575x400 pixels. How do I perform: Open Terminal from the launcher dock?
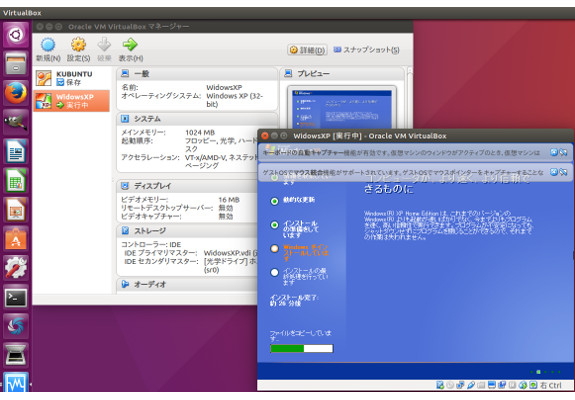(x=16, y=298)
